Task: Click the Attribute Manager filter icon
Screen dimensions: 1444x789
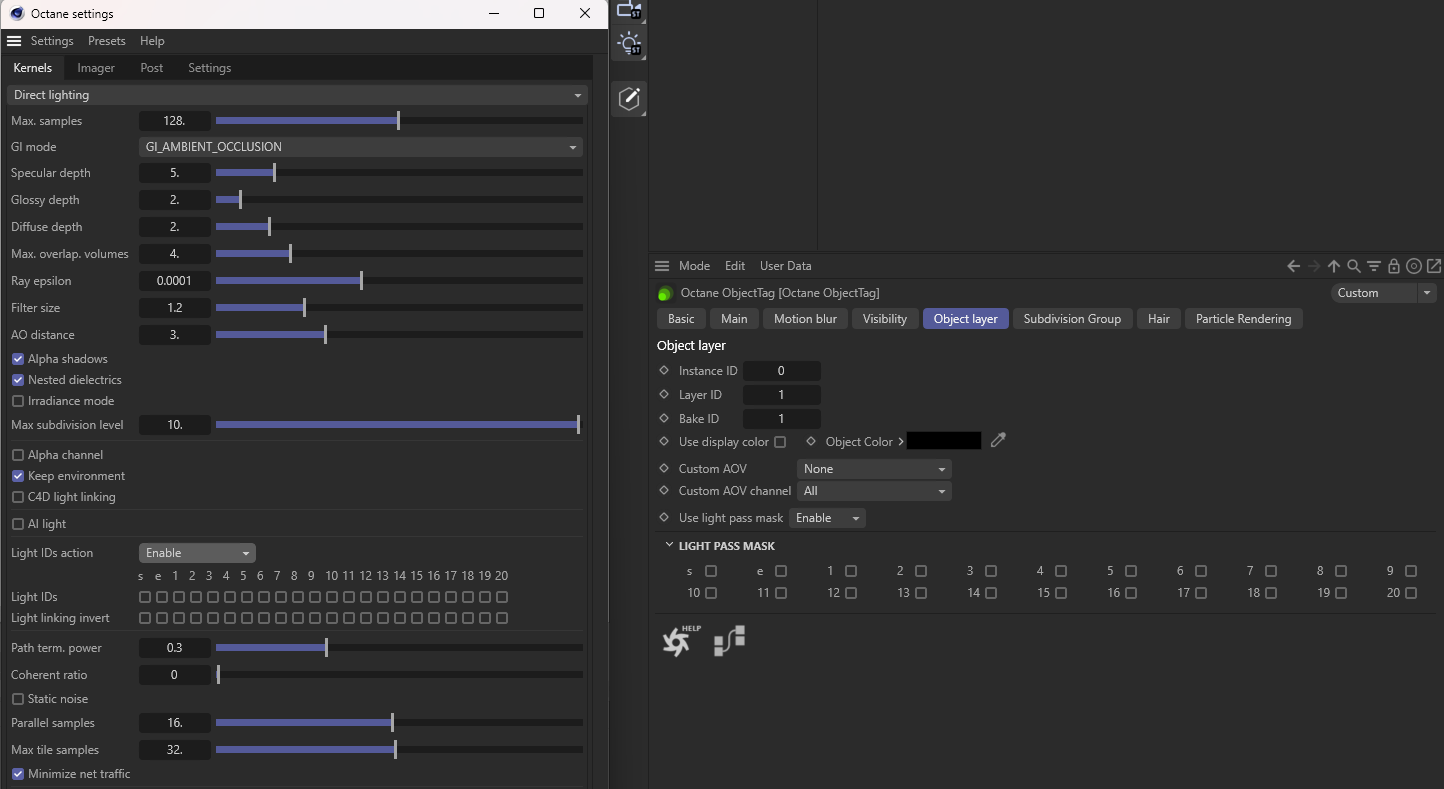Action: (x=1374, y=266)
